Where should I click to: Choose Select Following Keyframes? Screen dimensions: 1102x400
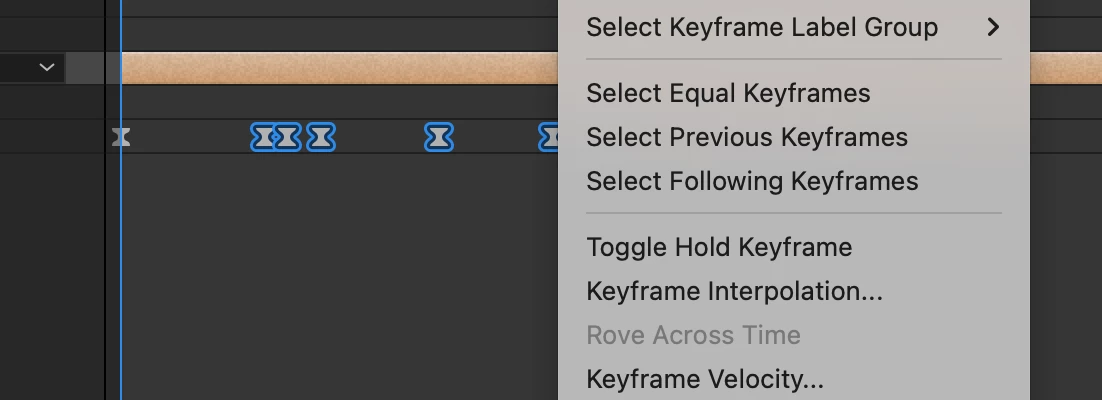pyautogui.click(x=752, y=181)
